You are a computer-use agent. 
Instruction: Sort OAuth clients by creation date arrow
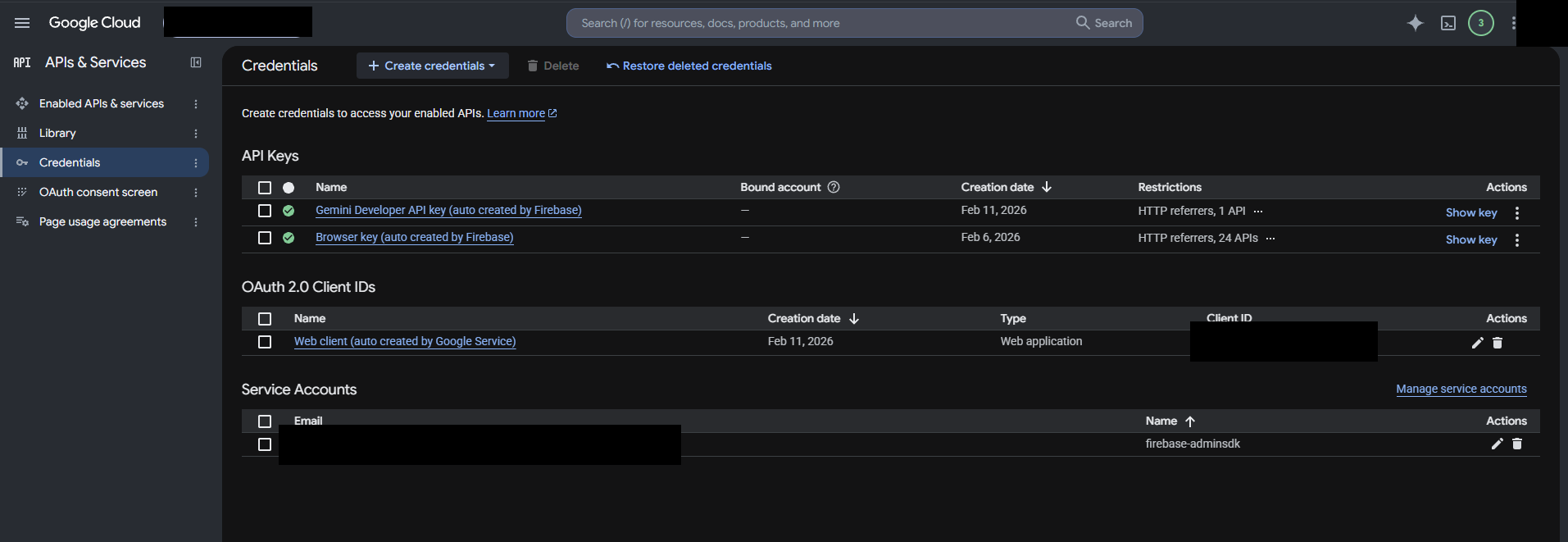854,318
